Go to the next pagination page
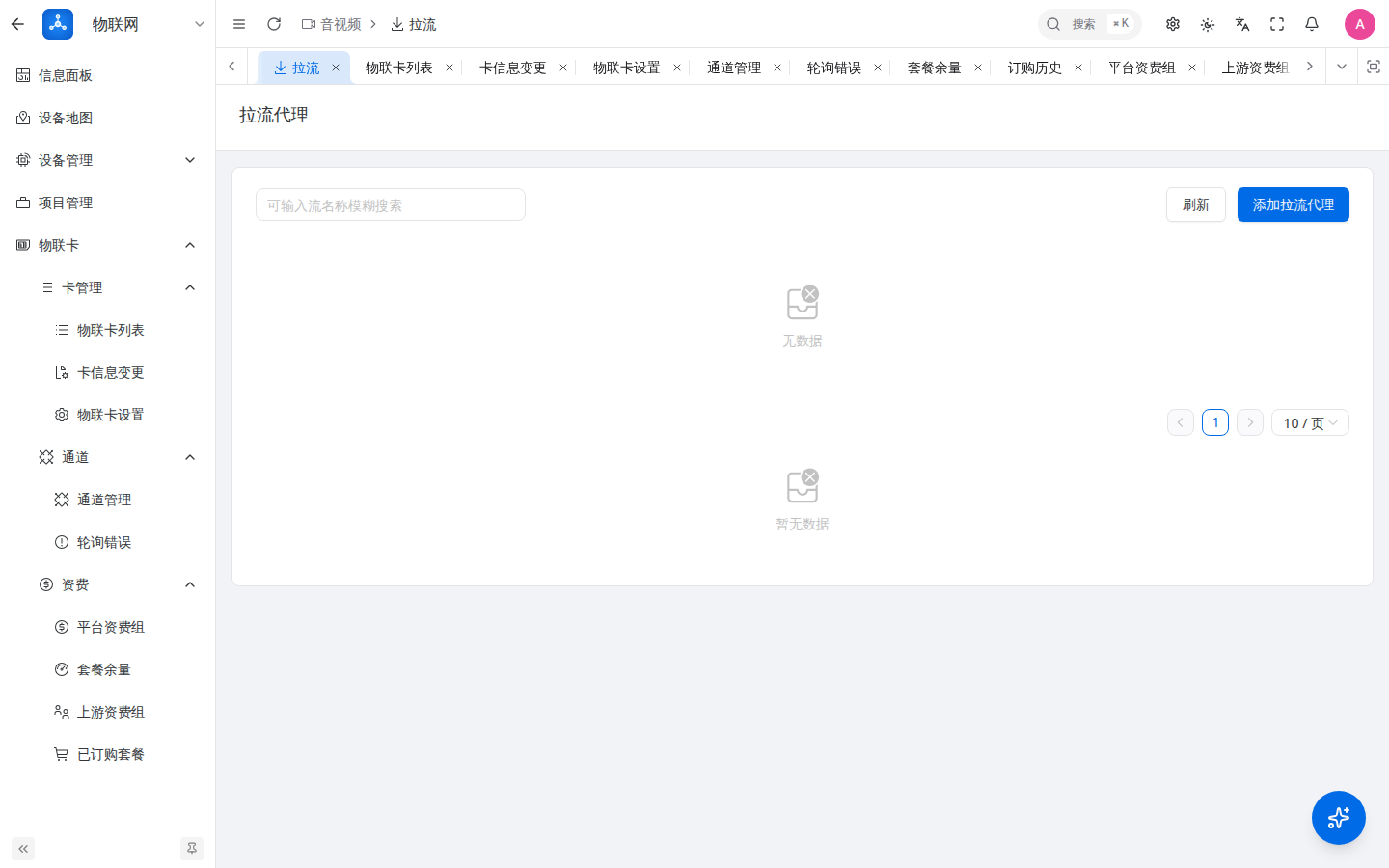The height and width of the screenshot is (868, 1389). click(1250, 422)
